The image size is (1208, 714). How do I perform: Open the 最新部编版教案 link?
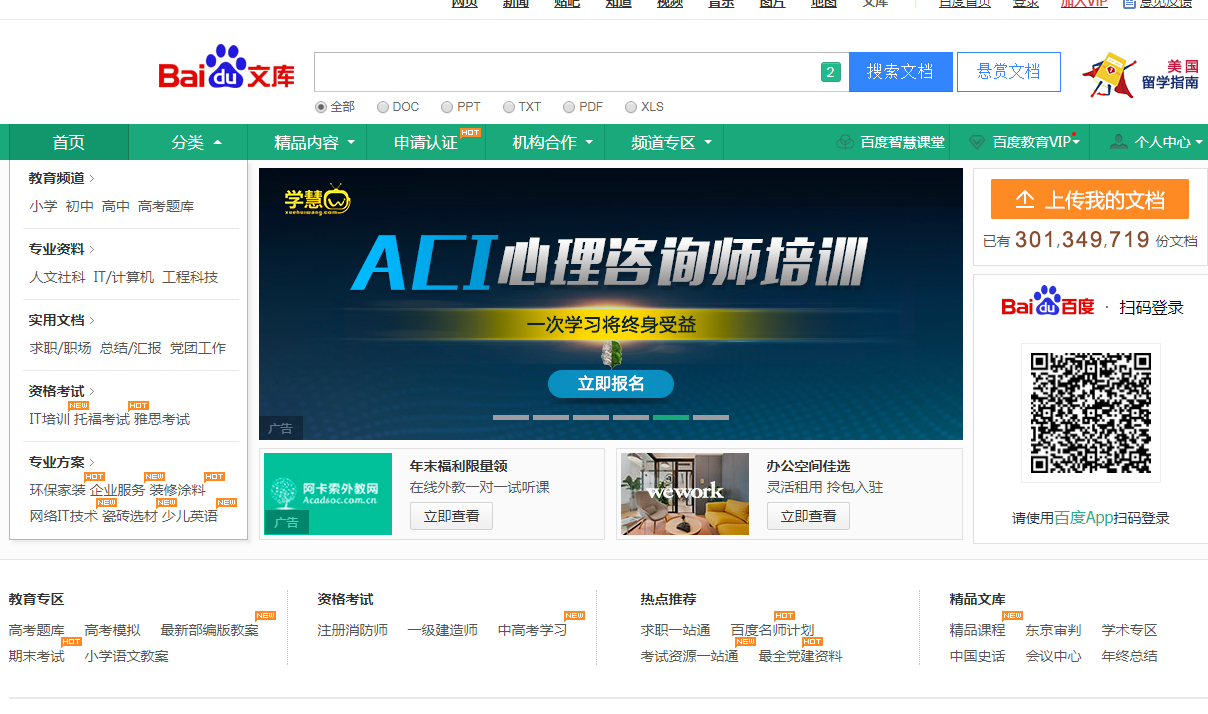click(x=210, y=630)
